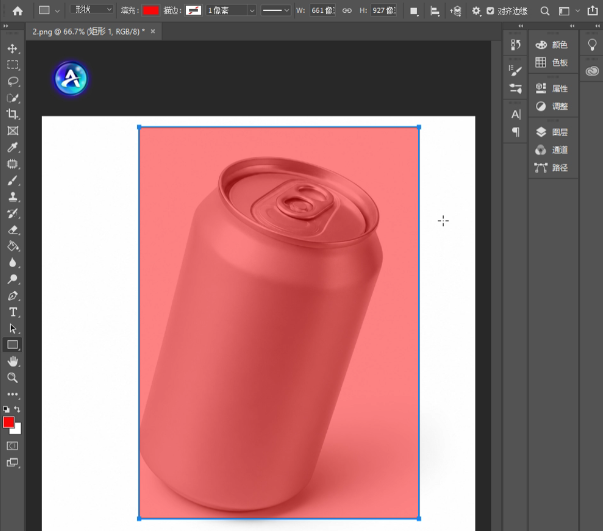603x531 pixels.
Task: Close the 2.png document tab
Action: click(153, 32)
